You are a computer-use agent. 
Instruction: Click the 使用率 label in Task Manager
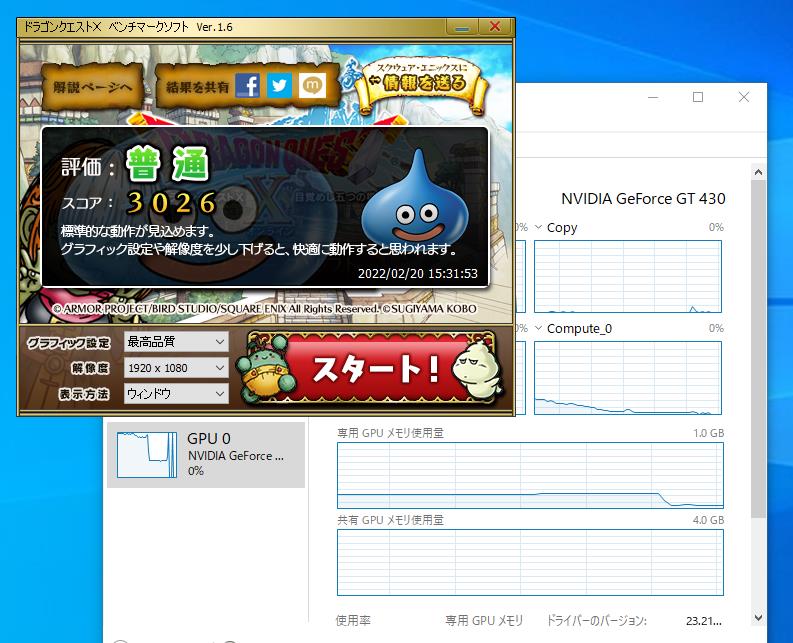point(353,621)
